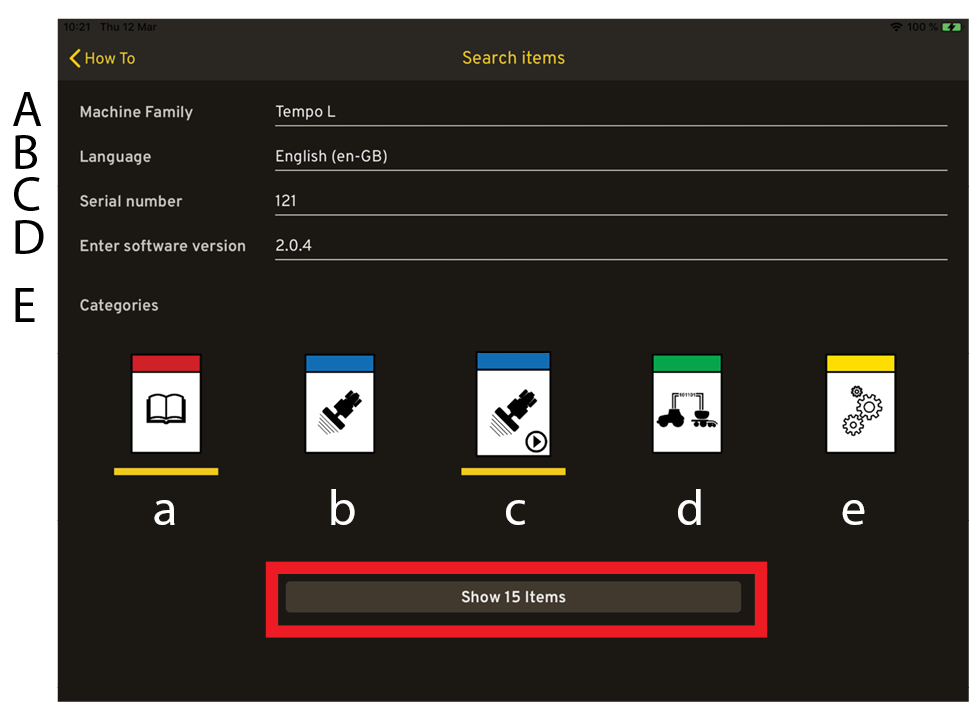
Task: Select the yellow gears settings category
Action: (x=860, y=404)
